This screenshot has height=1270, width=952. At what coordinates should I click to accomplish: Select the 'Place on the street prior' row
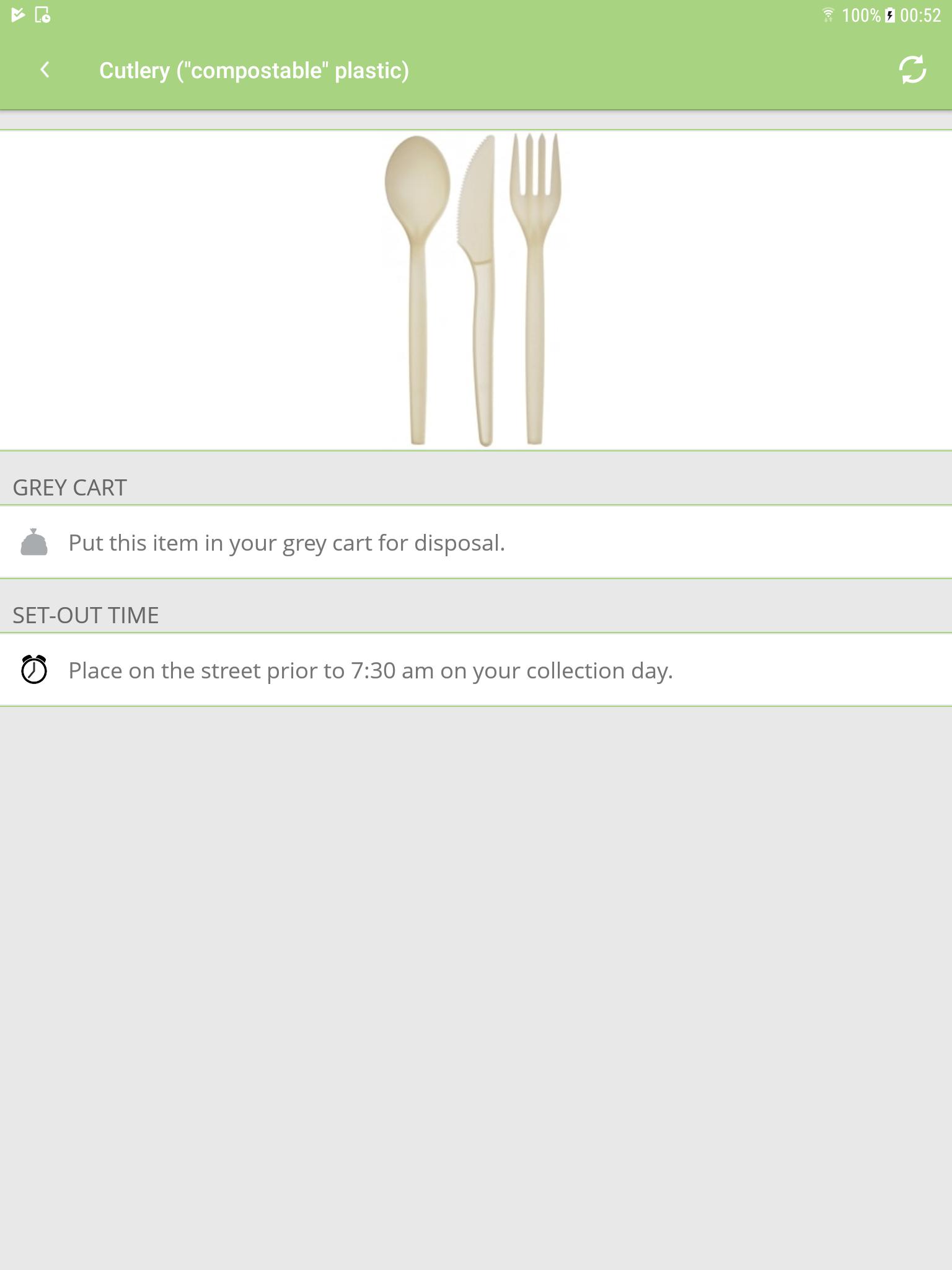pyautogui.click(x=476, y=670)
